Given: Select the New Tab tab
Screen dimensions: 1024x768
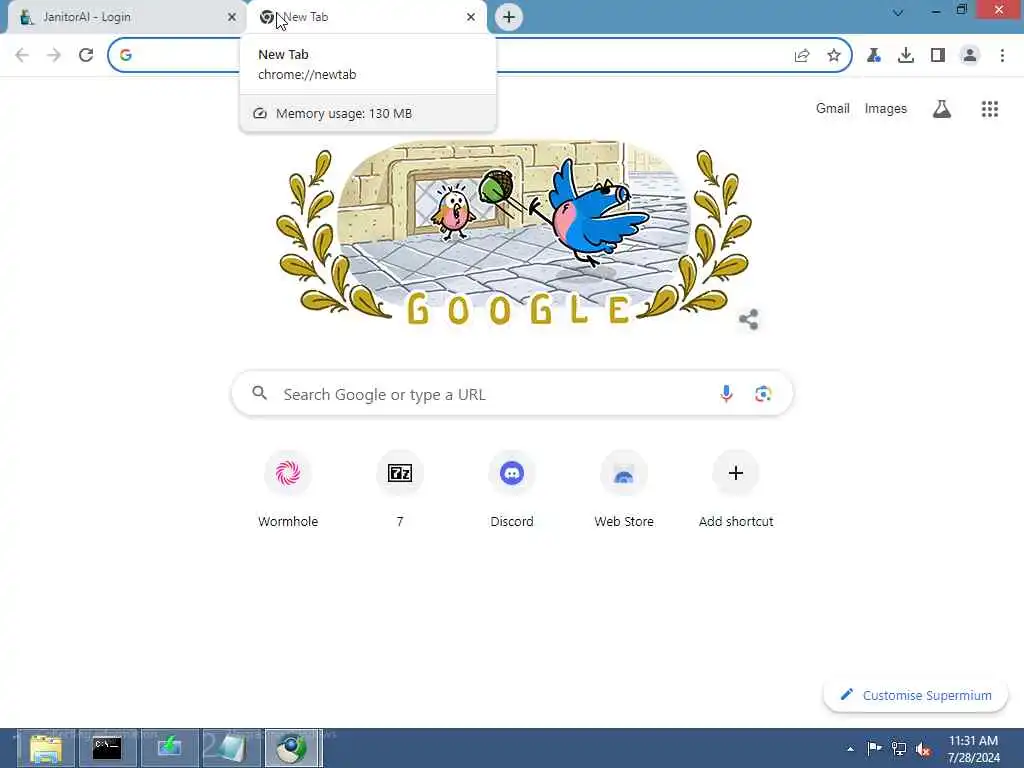Looking at the screenshot, I should click(367, 17).
